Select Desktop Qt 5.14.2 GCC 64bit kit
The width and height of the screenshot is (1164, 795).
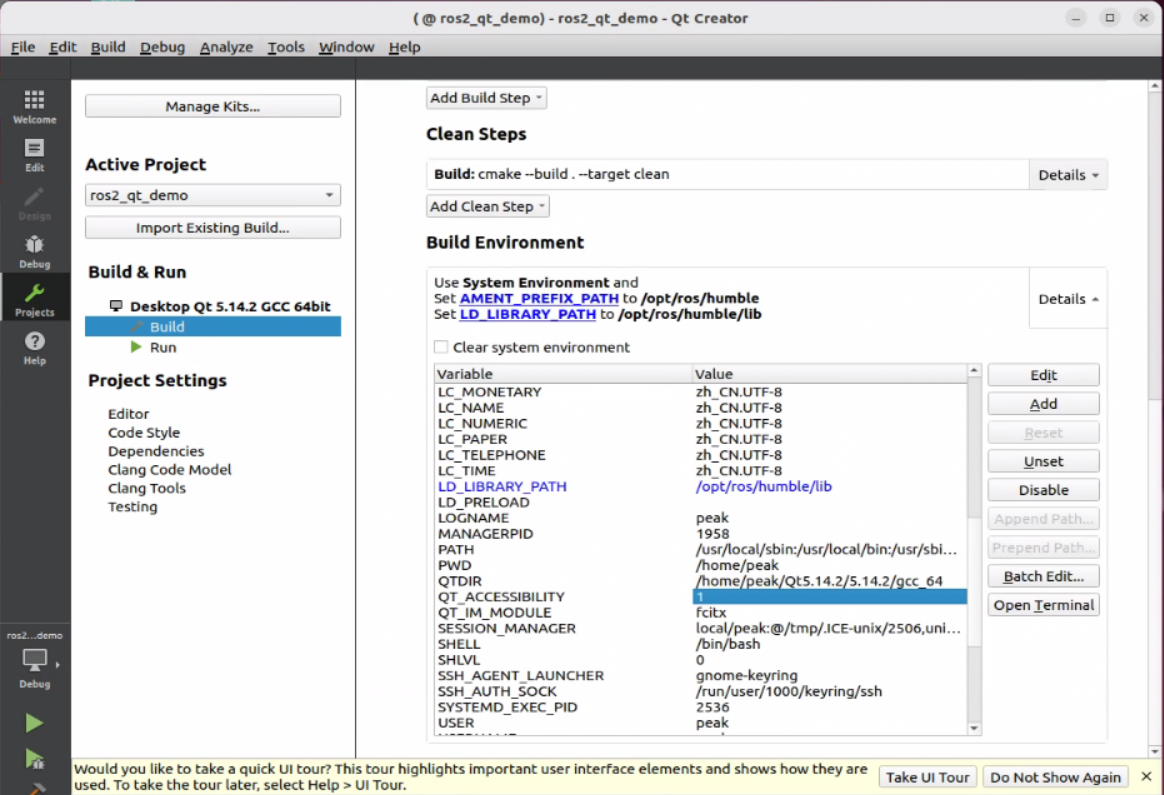pyautogui.click(x=229, y=306)
